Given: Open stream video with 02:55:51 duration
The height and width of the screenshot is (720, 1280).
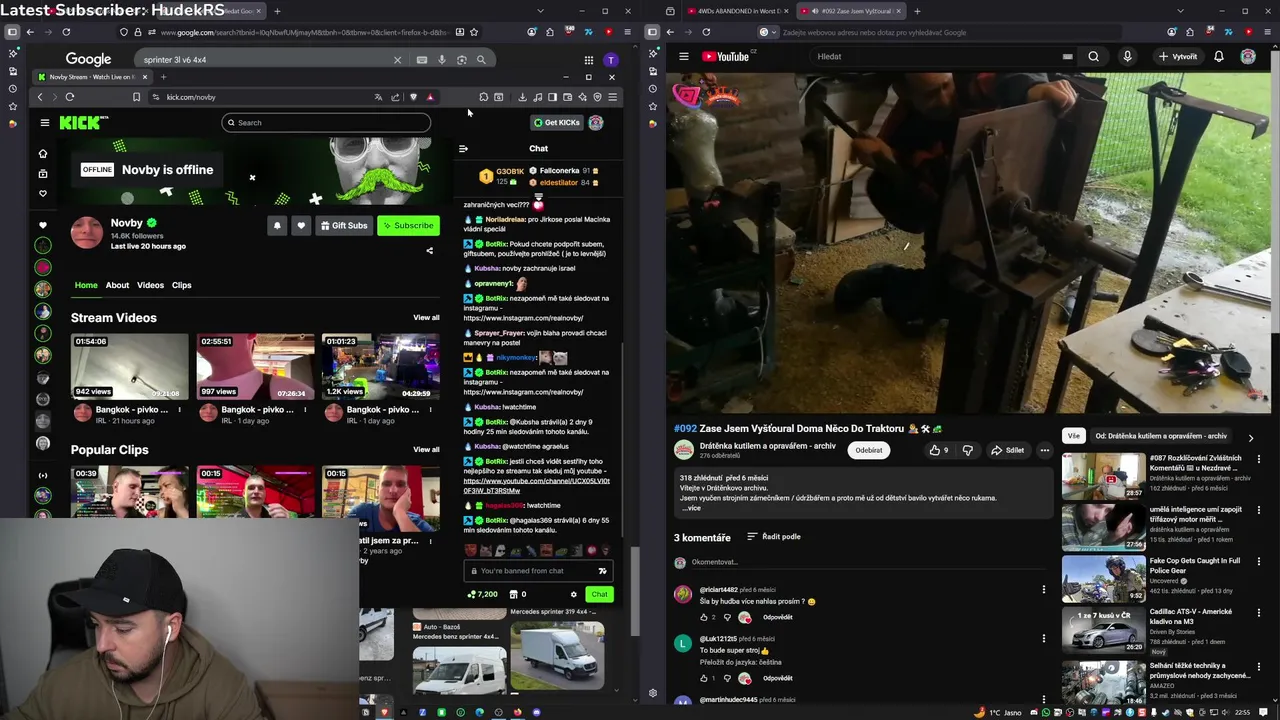Looking at the screenshot, I should pyautogui.click(x=255, y=367).
